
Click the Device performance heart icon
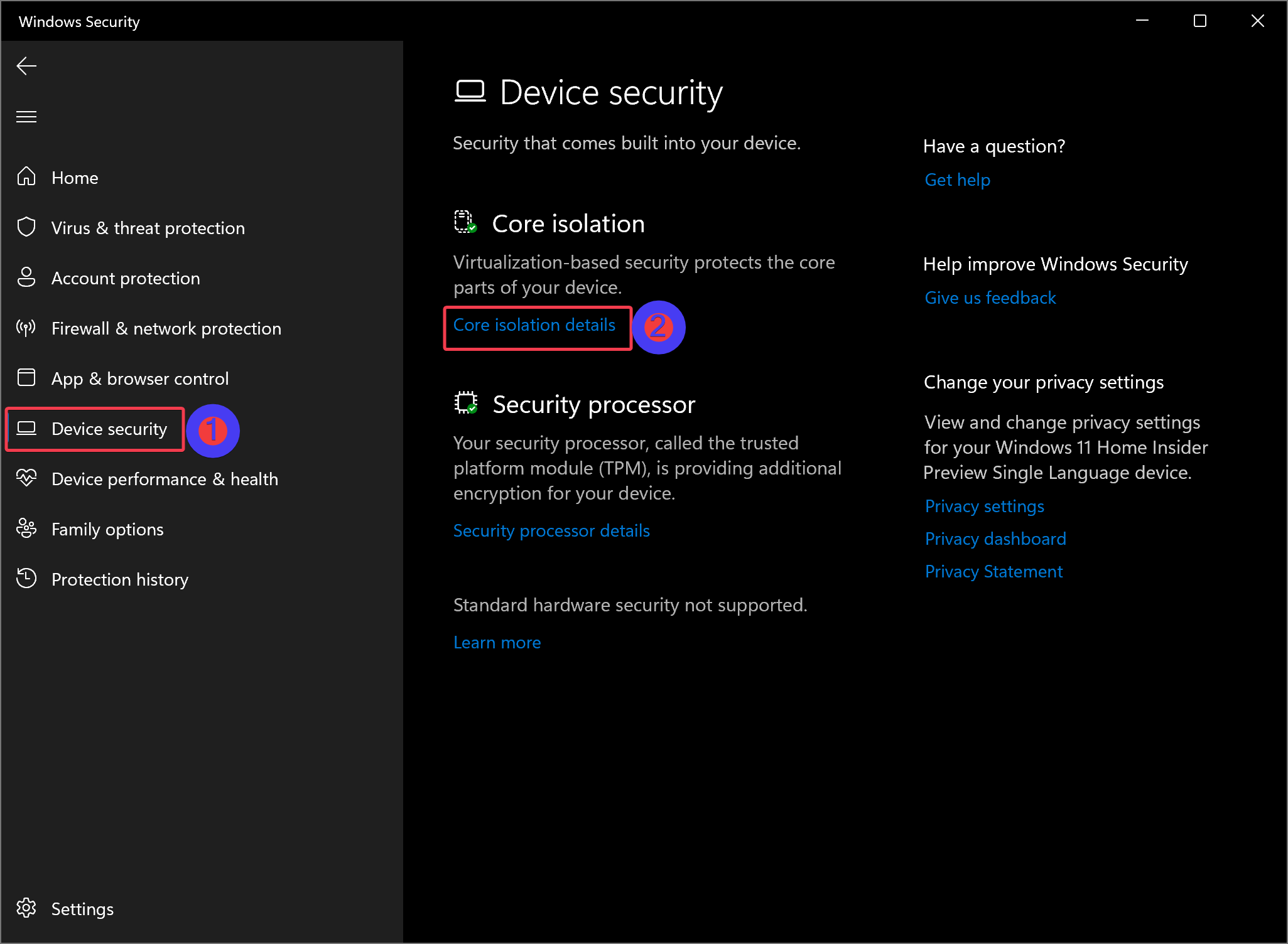click(26, 478)
